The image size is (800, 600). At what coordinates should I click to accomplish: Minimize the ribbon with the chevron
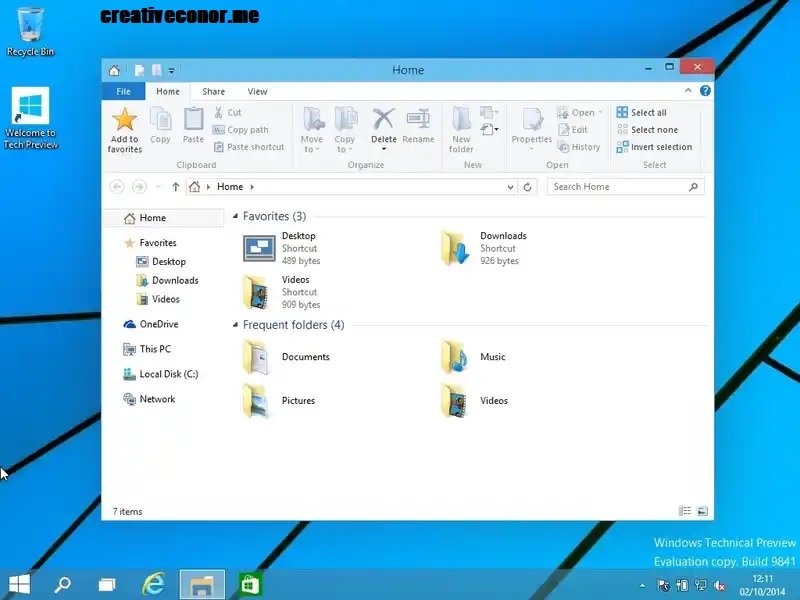pyautogui.click(x=688, y=91)
